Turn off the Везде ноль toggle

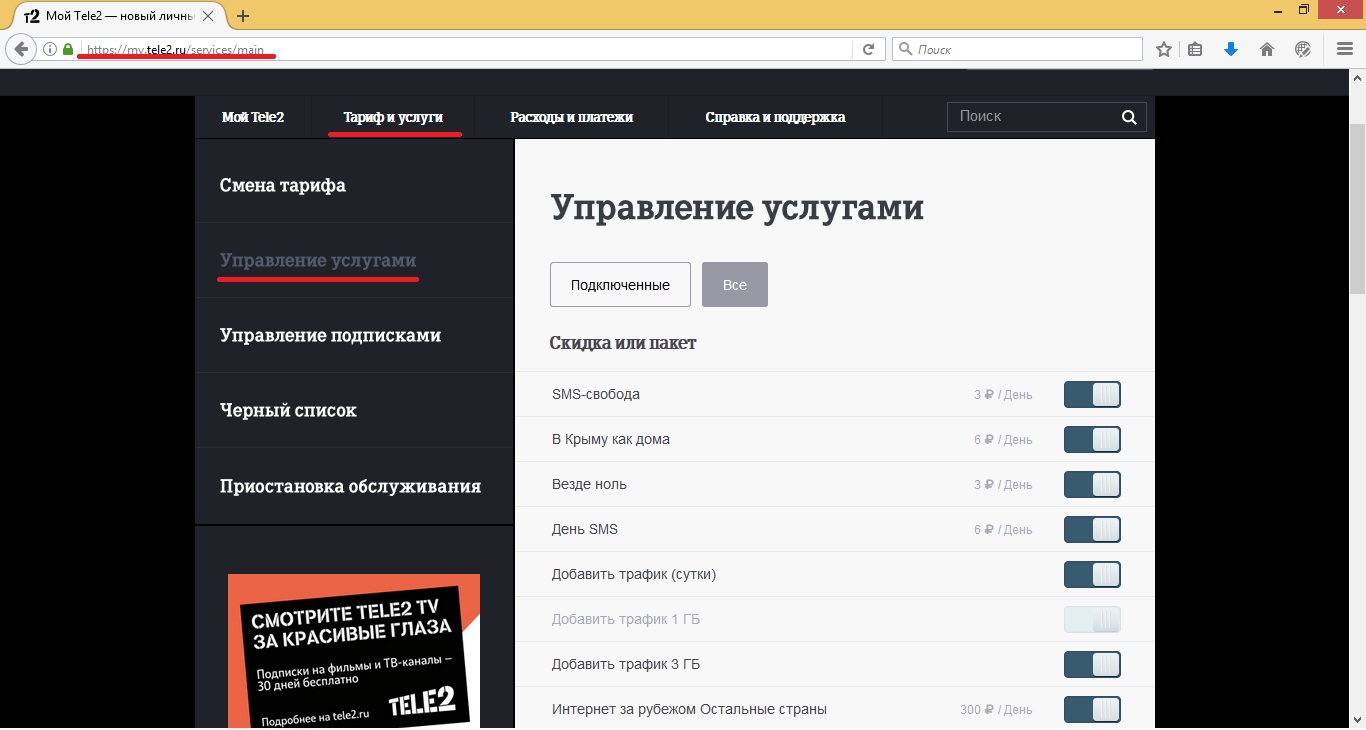pyautogui.click(x=1092, y=484)
